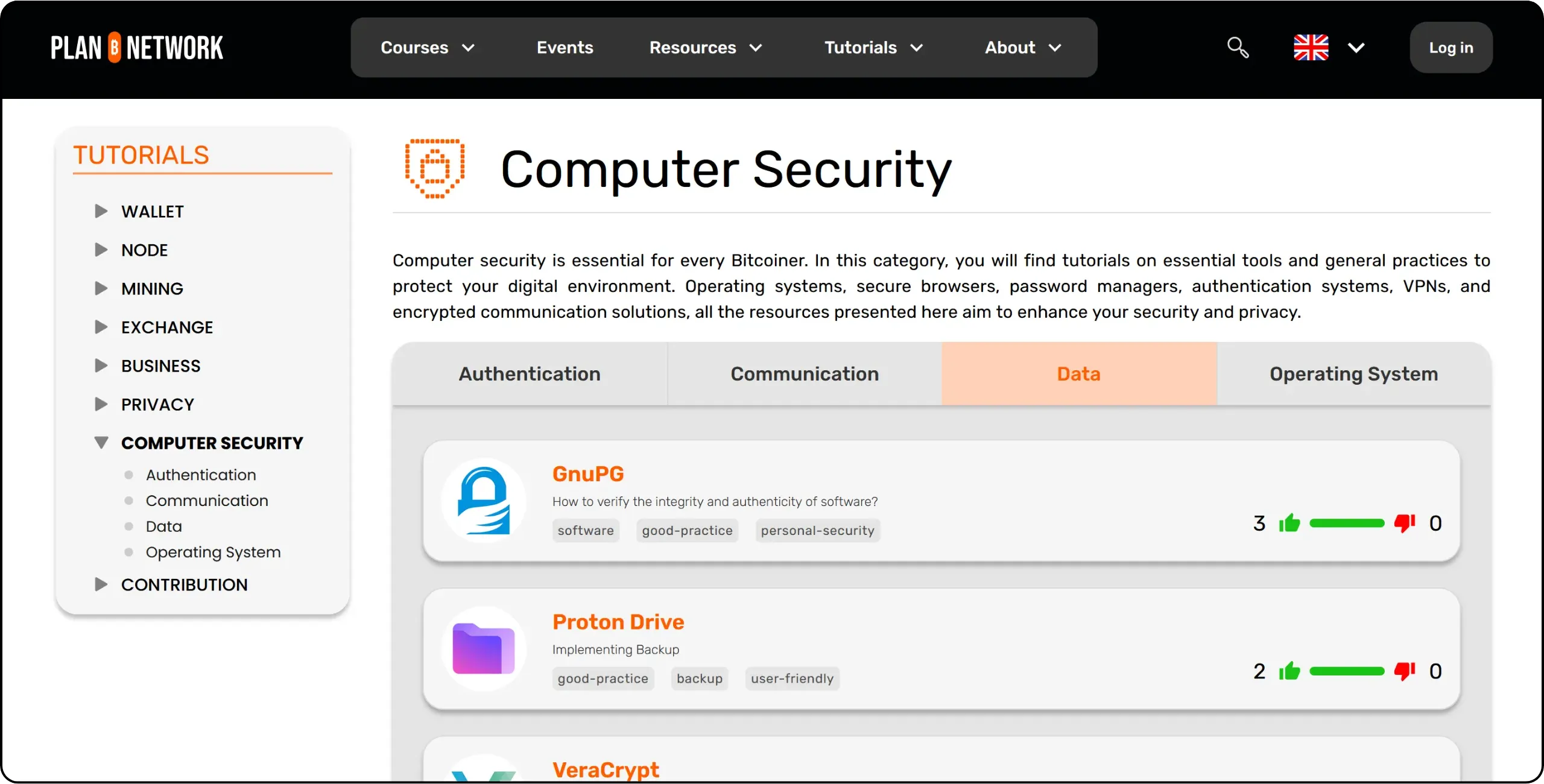Image resolution: width=1544 pixels, height=784 pixels.
Task: Click the Plan B Network logo
Action: coord(137,48)
